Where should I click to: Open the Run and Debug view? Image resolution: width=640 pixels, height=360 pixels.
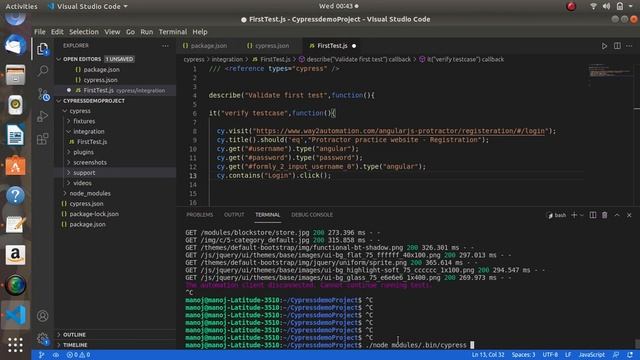point(42,116)
